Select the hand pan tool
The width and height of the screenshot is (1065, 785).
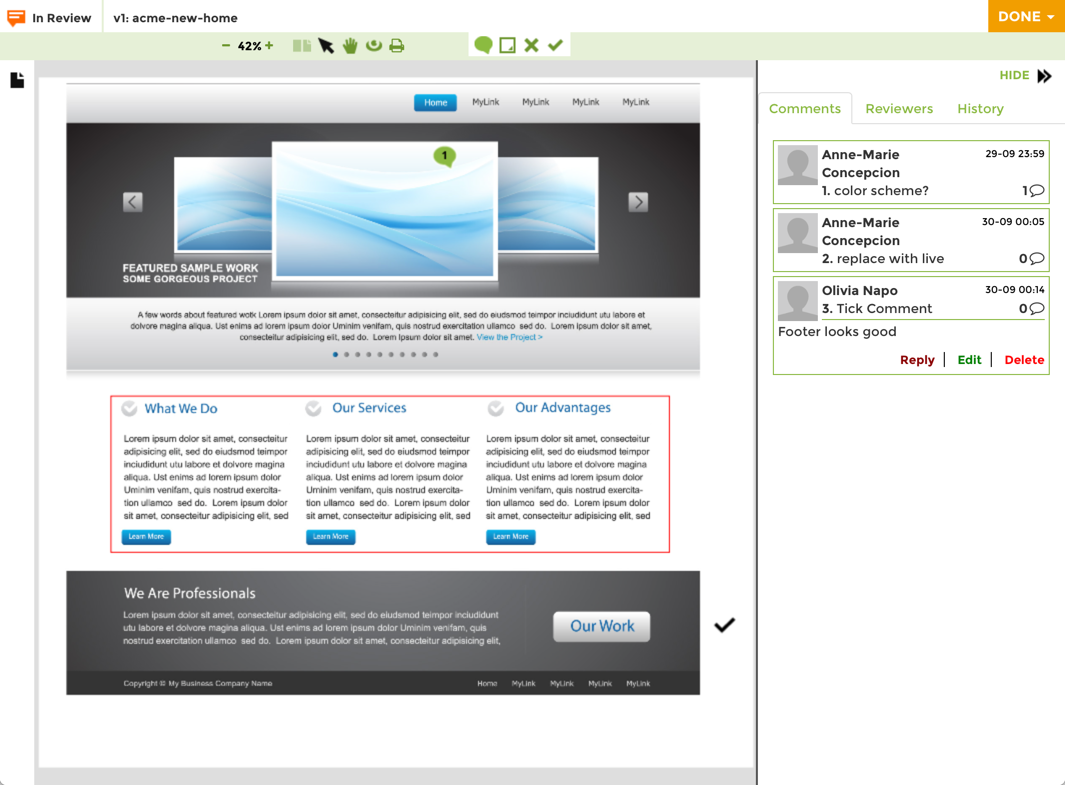[350, 45]
